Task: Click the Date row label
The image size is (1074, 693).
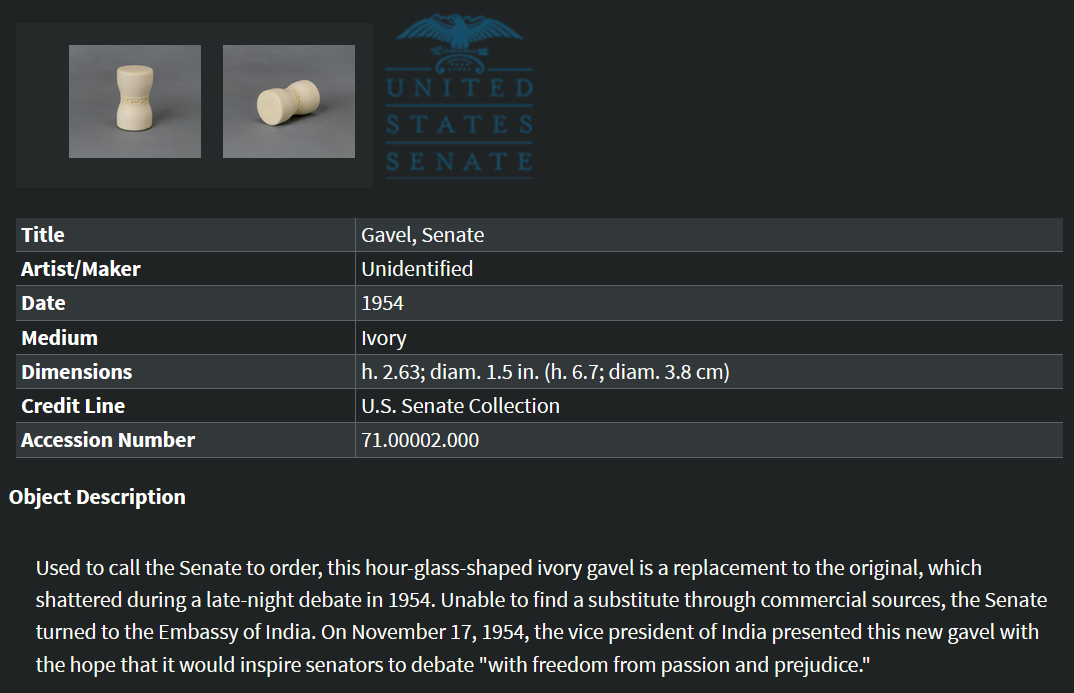Action: (x=43, y=303)
